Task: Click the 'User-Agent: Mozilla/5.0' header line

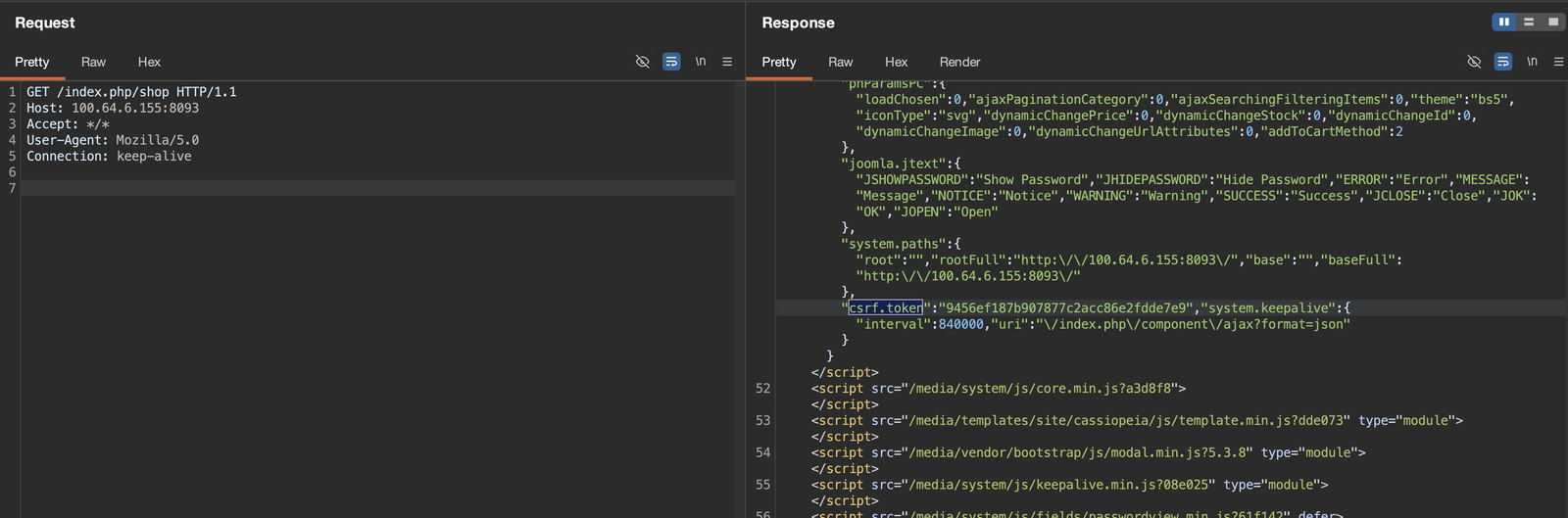Action: tap(113, 140)
